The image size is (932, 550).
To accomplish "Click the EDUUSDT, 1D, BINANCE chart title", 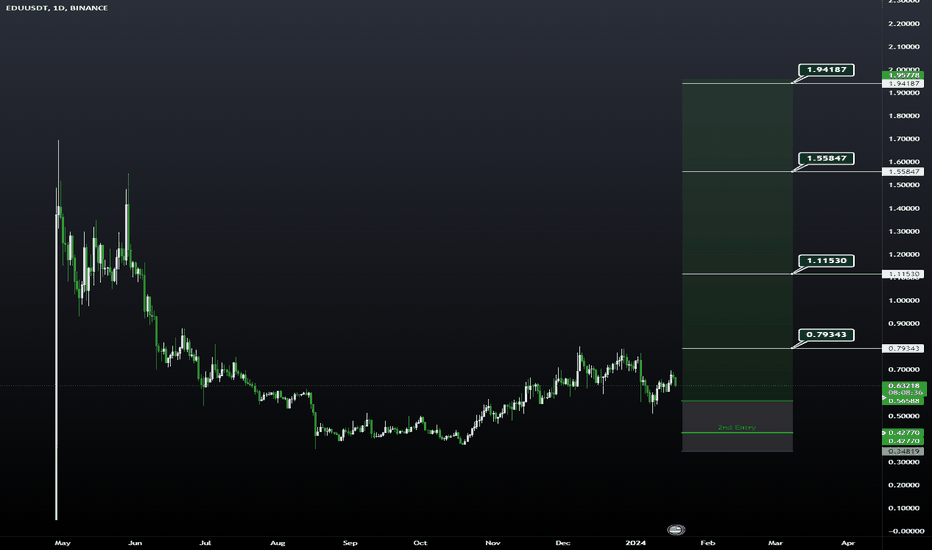I will click(57, 8).
